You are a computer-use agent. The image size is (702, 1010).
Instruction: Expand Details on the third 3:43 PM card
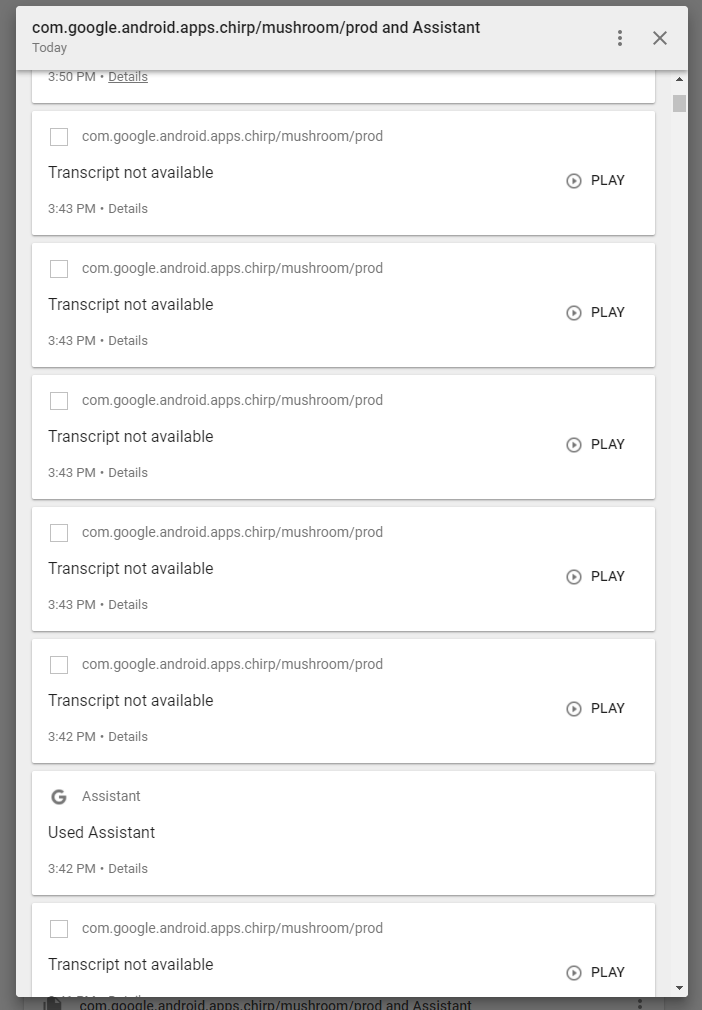128,472
